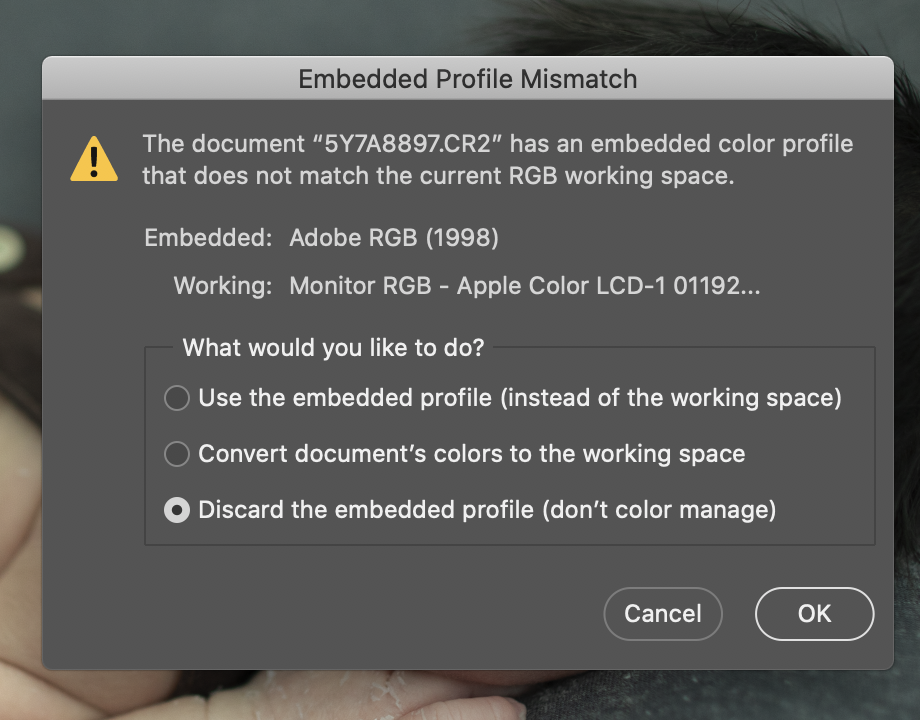Screen dimensions: 920x720
Task: Click the yellow warning triangle icon
Action: pyautogui.click(x=94, y=158)
